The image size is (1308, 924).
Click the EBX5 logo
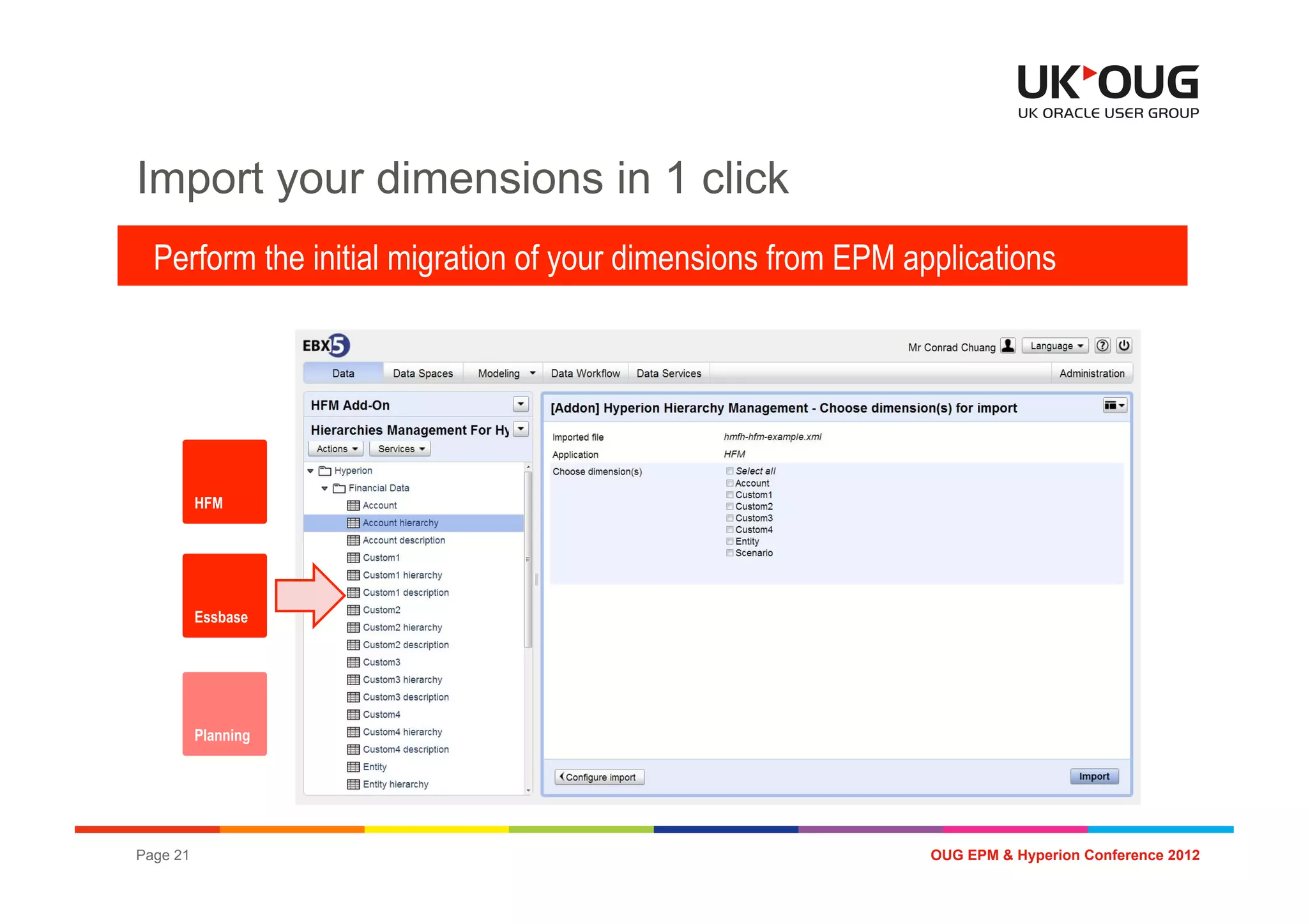pos(326,345)
